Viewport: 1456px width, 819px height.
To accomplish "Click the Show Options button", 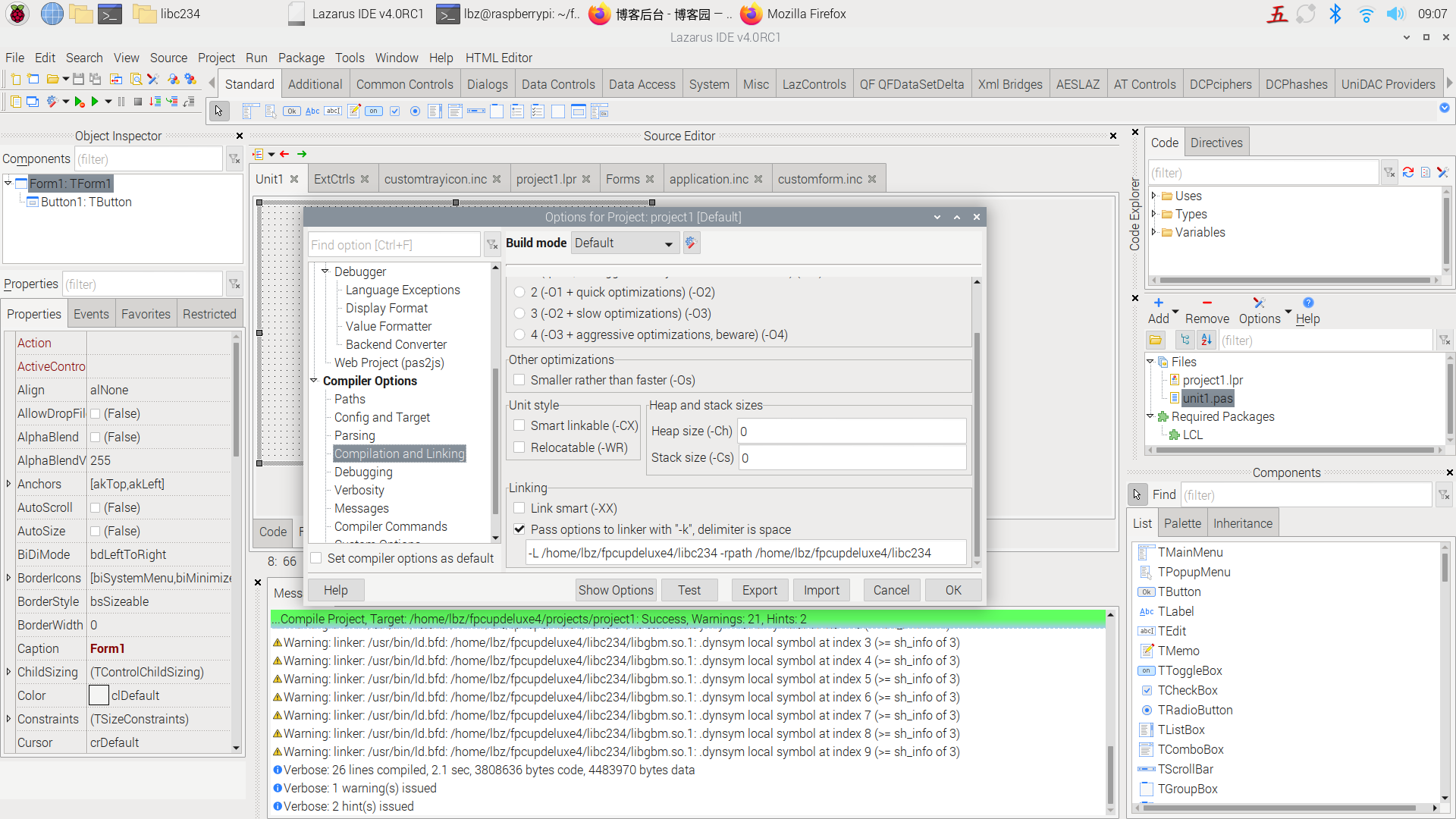I will pyautogui.click(x=615, y=590).
